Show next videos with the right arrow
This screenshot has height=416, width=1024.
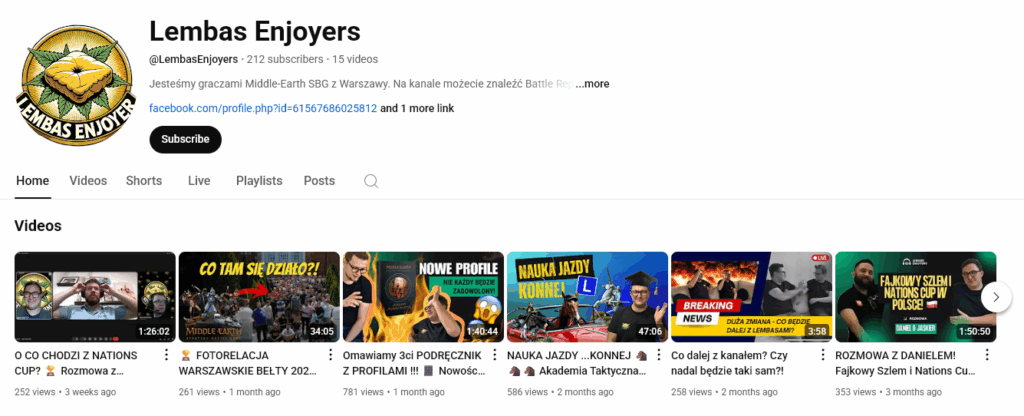996,297
